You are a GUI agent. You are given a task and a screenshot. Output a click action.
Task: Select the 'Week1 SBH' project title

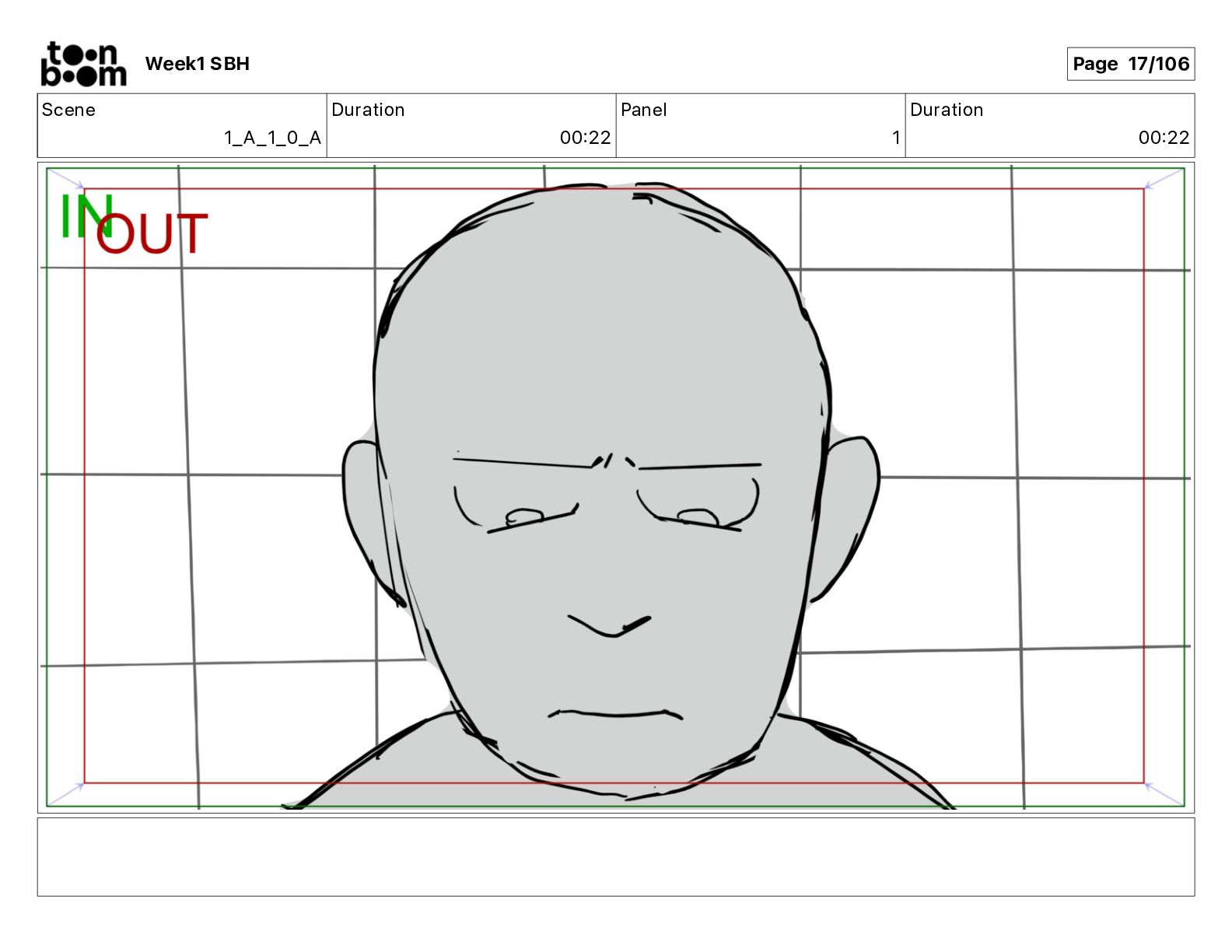tap(198, 64)
